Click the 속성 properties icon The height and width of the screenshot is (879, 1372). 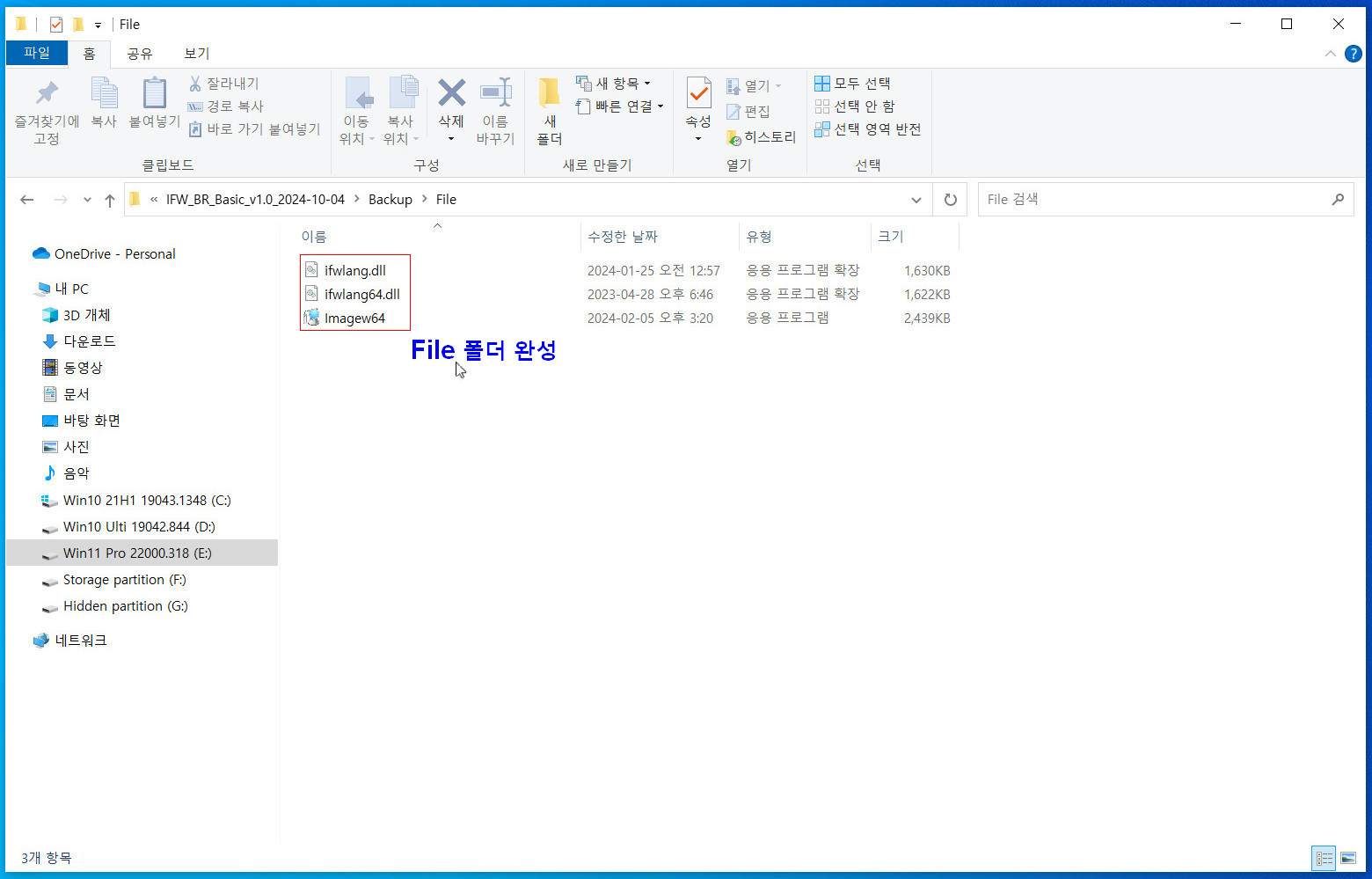pos(698,94)
